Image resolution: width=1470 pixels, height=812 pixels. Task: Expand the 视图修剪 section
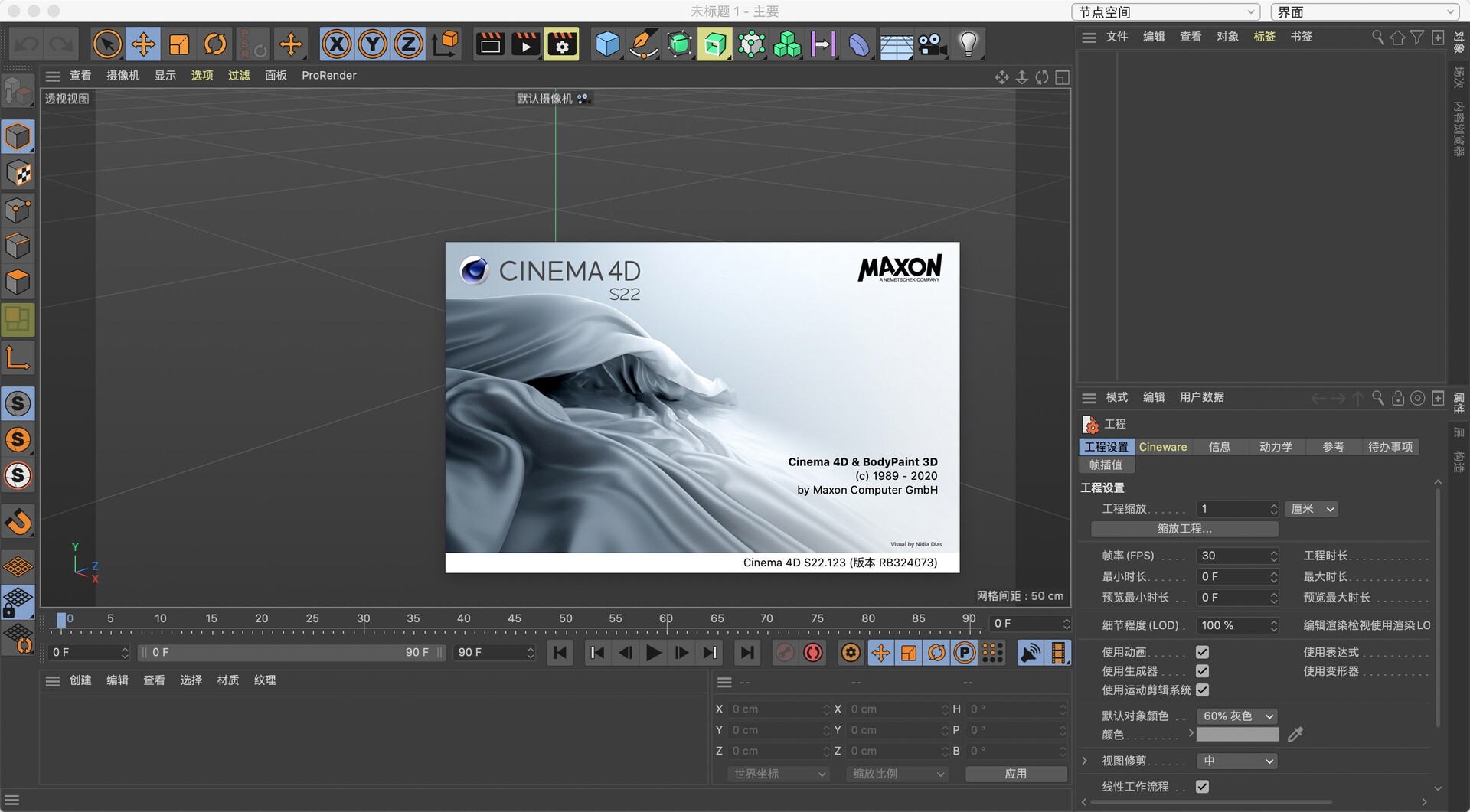(1084, 761)
